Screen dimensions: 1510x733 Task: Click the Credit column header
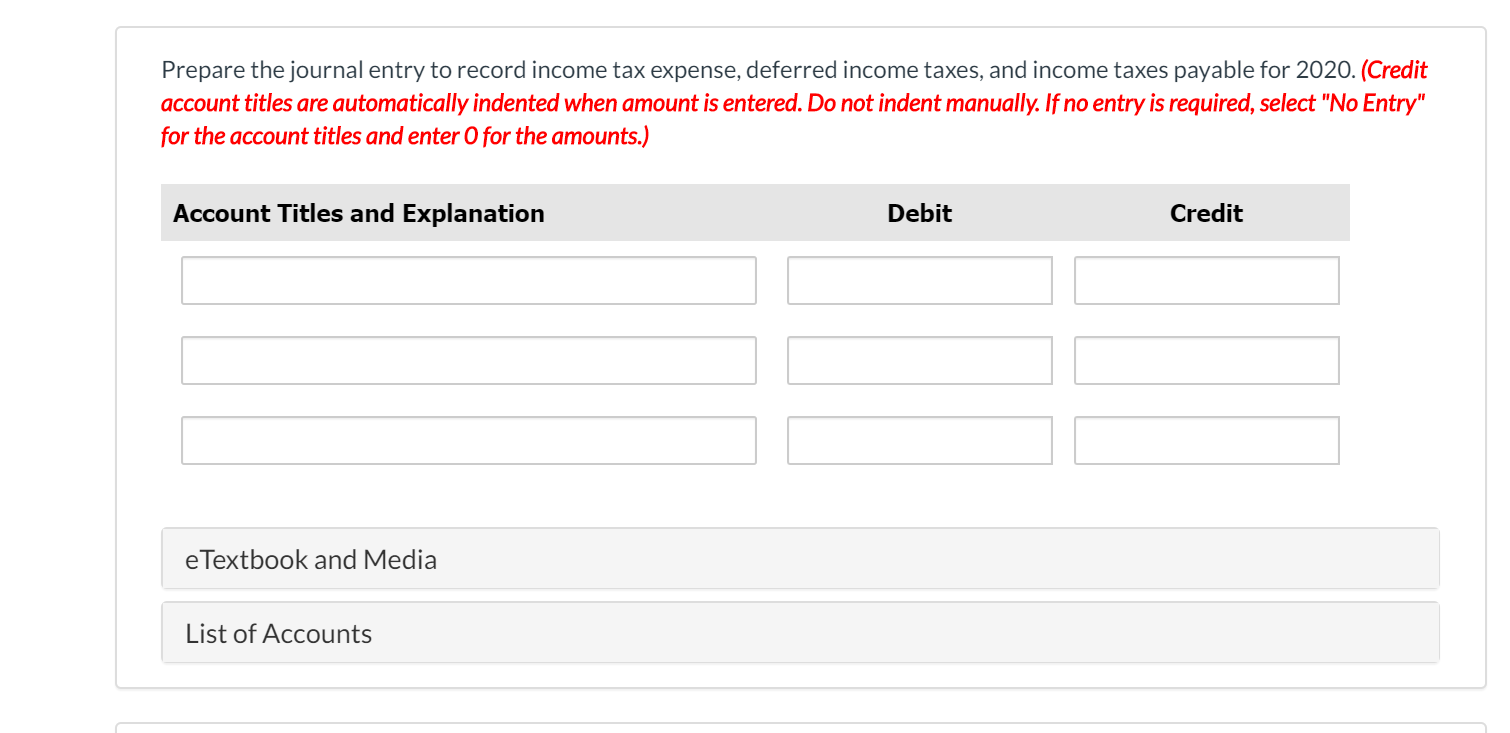coord(1206,213)
